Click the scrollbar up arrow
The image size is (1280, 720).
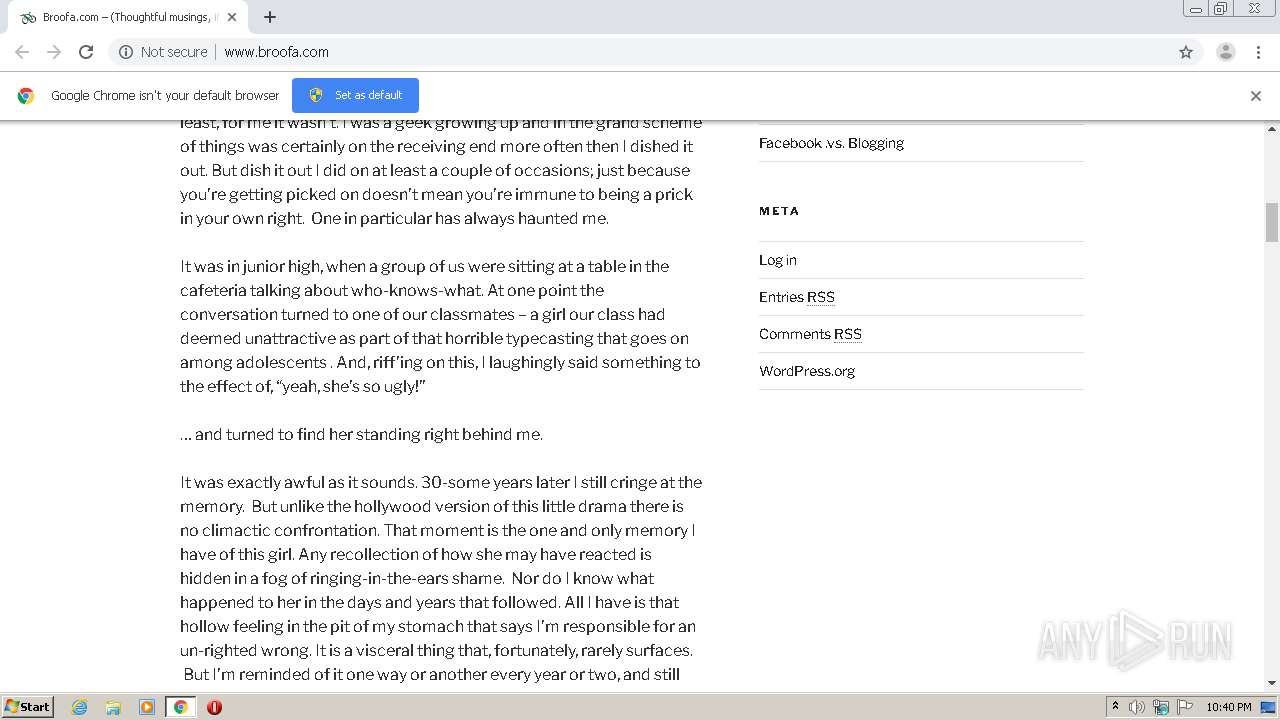(x=1272, y=129)
